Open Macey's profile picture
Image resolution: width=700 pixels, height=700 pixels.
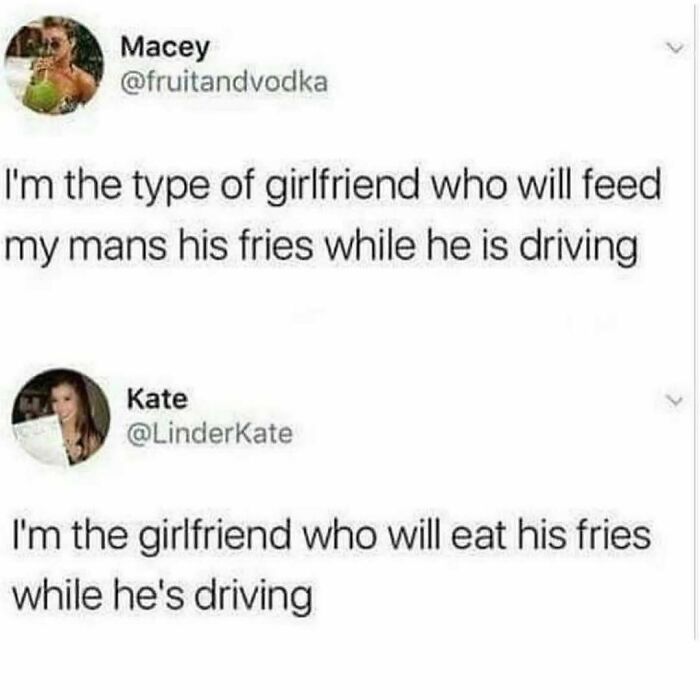click(54, 66)
